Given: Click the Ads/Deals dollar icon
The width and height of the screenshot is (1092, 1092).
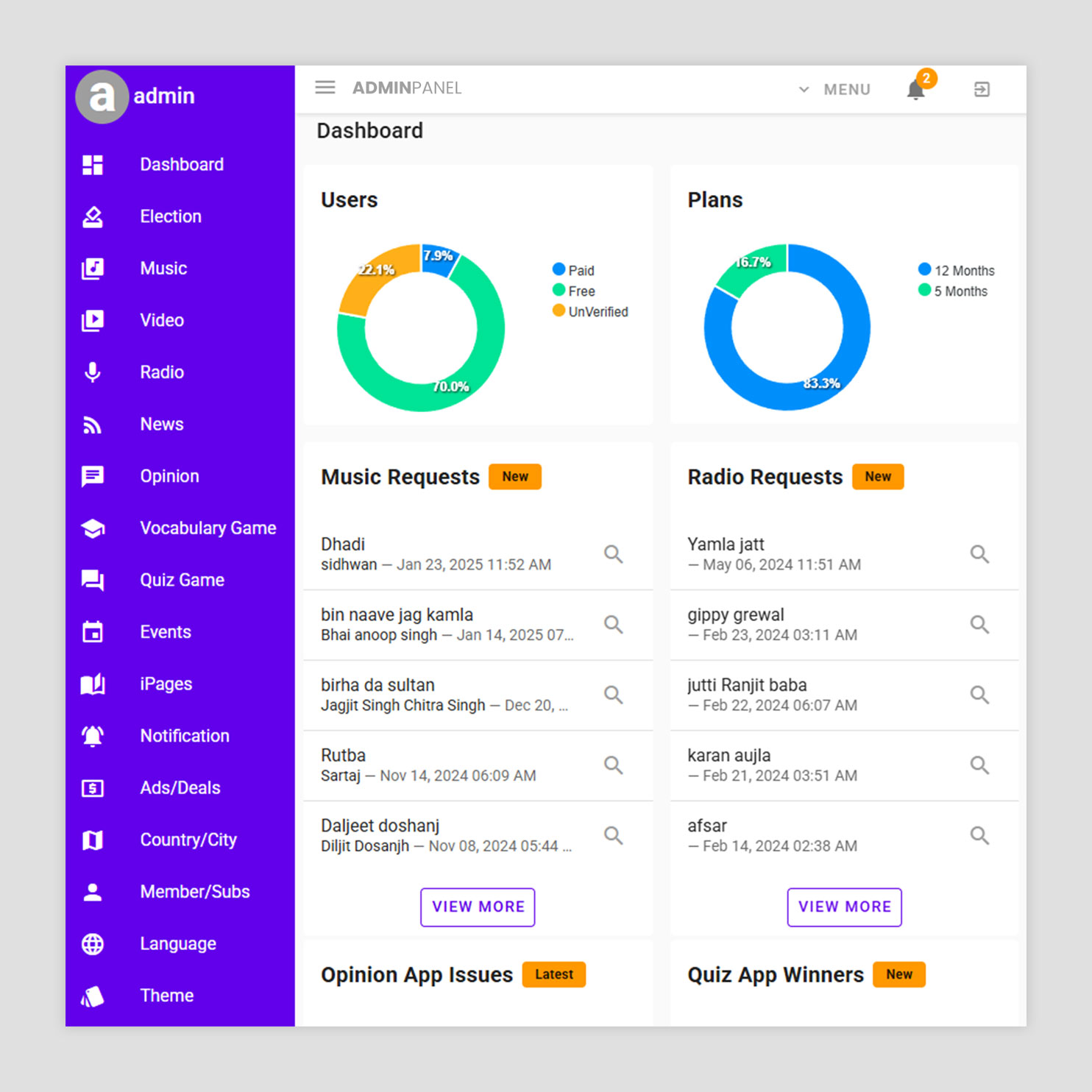Looking at the screenshot, I should tap(93, 788).
